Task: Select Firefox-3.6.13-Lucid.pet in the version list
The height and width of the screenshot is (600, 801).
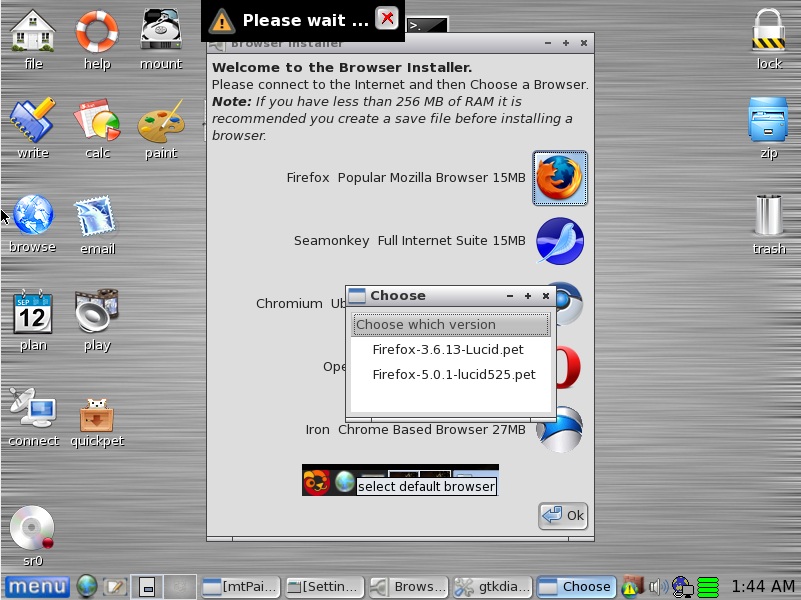Action: tap(448, 349)
